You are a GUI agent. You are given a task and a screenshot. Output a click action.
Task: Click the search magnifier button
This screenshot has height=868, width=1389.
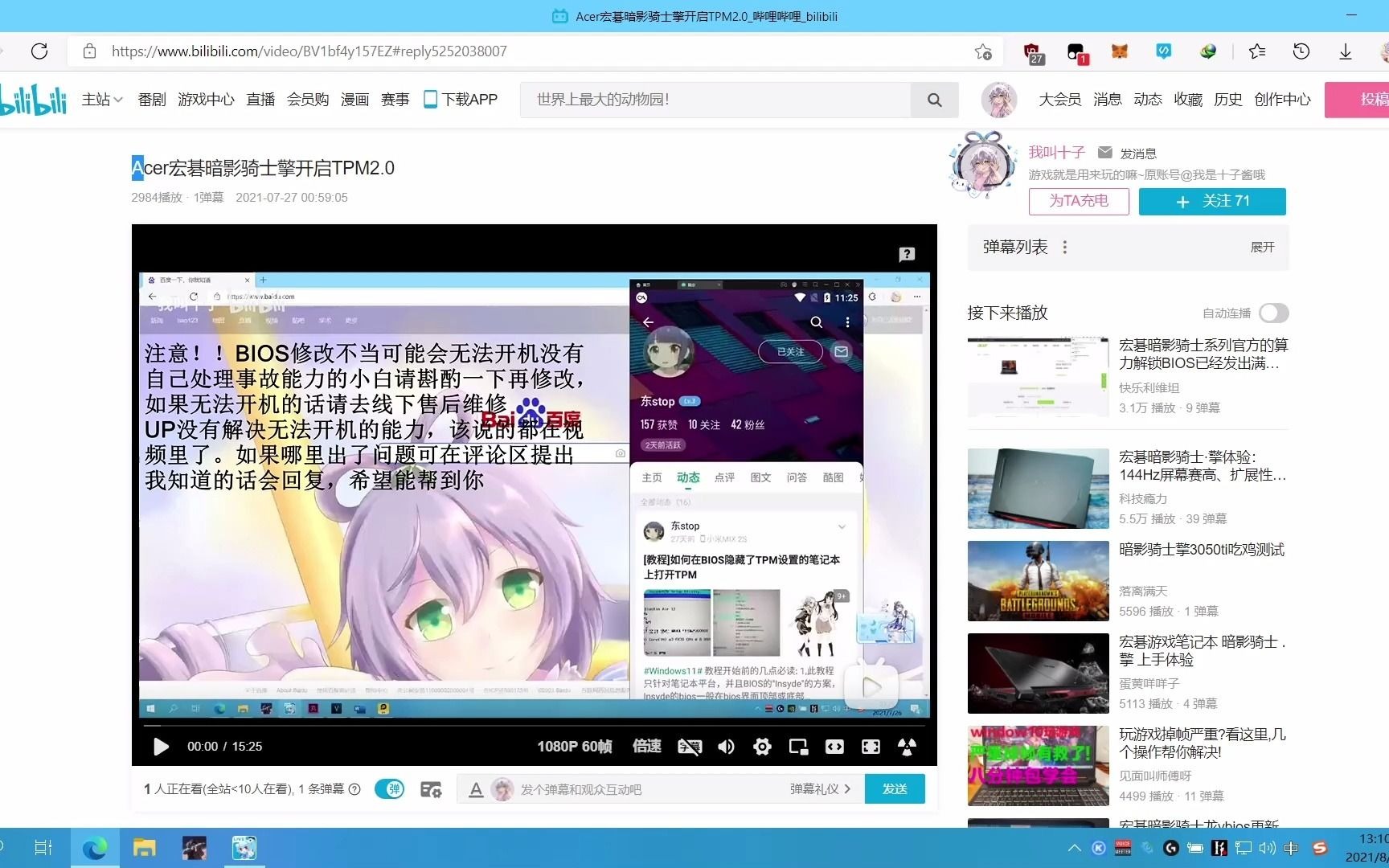934,100
